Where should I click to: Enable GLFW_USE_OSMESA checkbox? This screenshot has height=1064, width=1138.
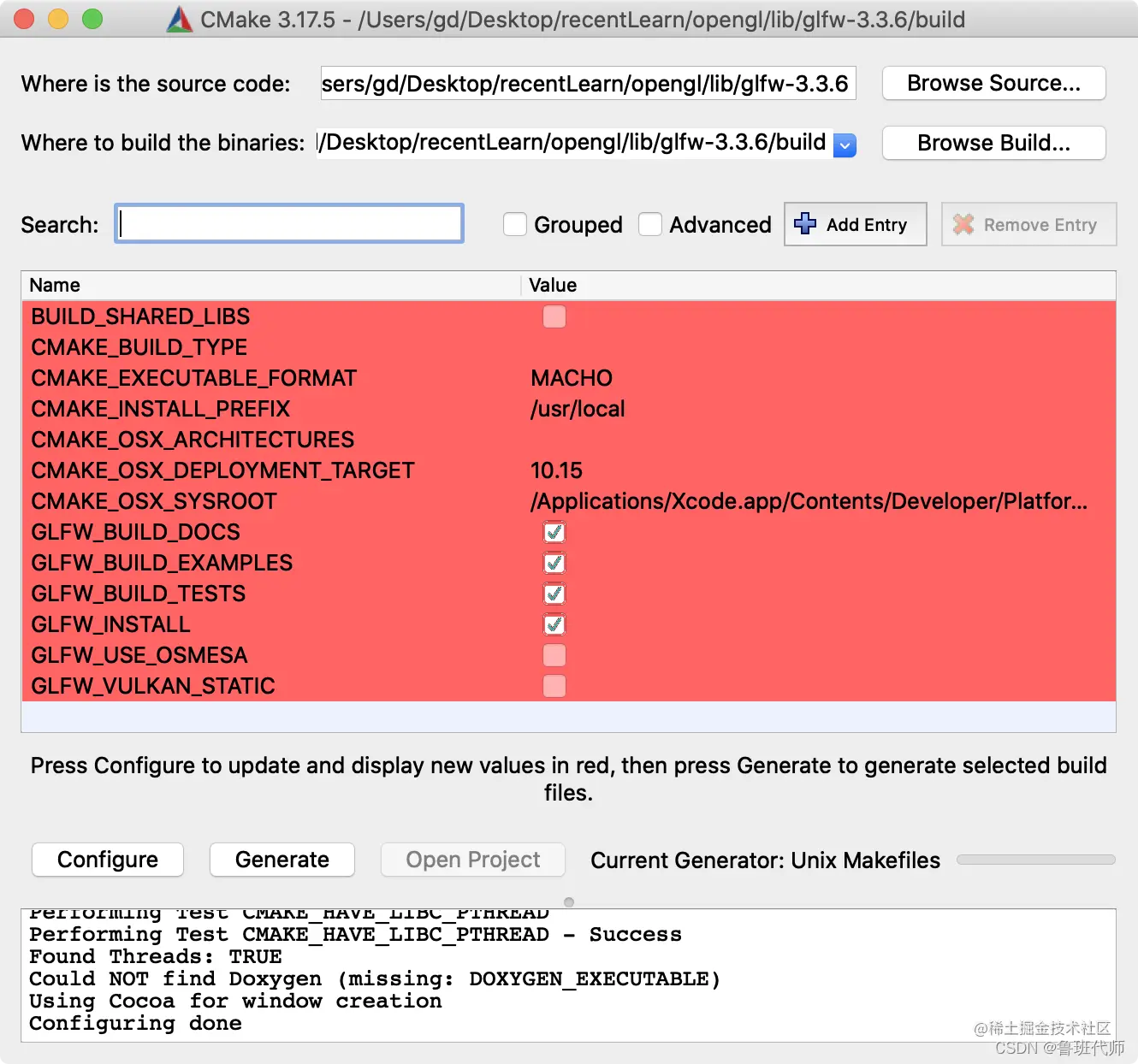coord(554,655)
